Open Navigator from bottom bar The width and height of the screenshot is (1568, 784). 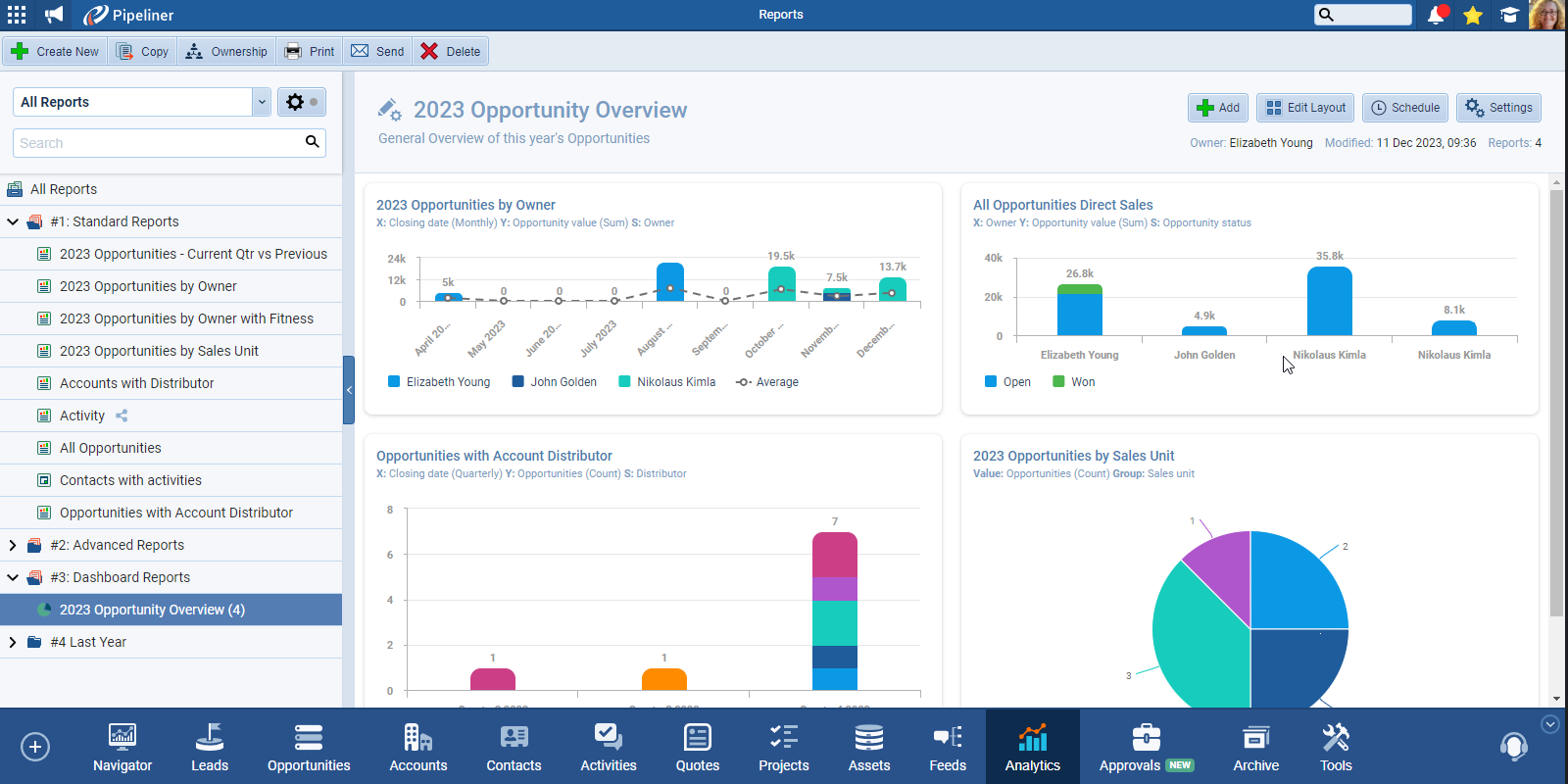[122, 748]
